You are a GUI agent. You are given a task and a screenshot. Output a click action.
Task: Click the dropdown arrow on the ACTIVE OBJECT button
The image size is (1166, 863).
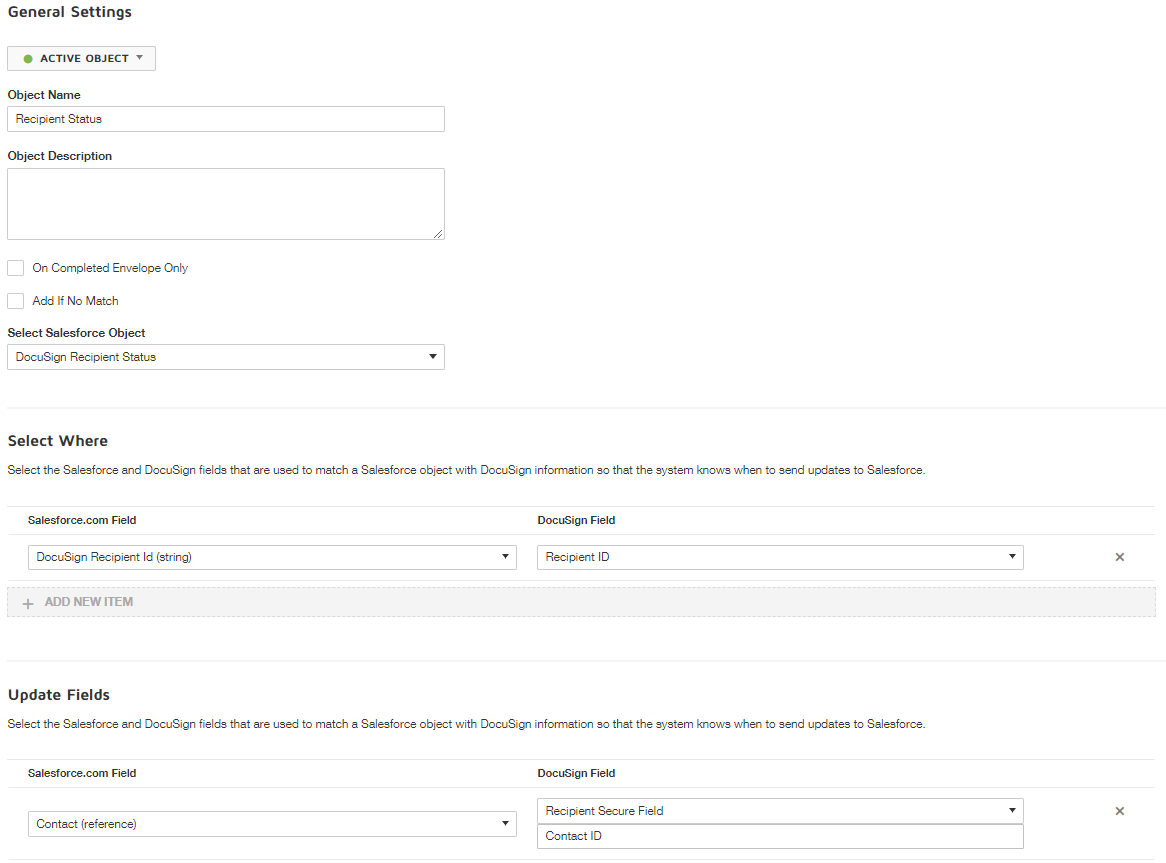[x=141, y=58]
